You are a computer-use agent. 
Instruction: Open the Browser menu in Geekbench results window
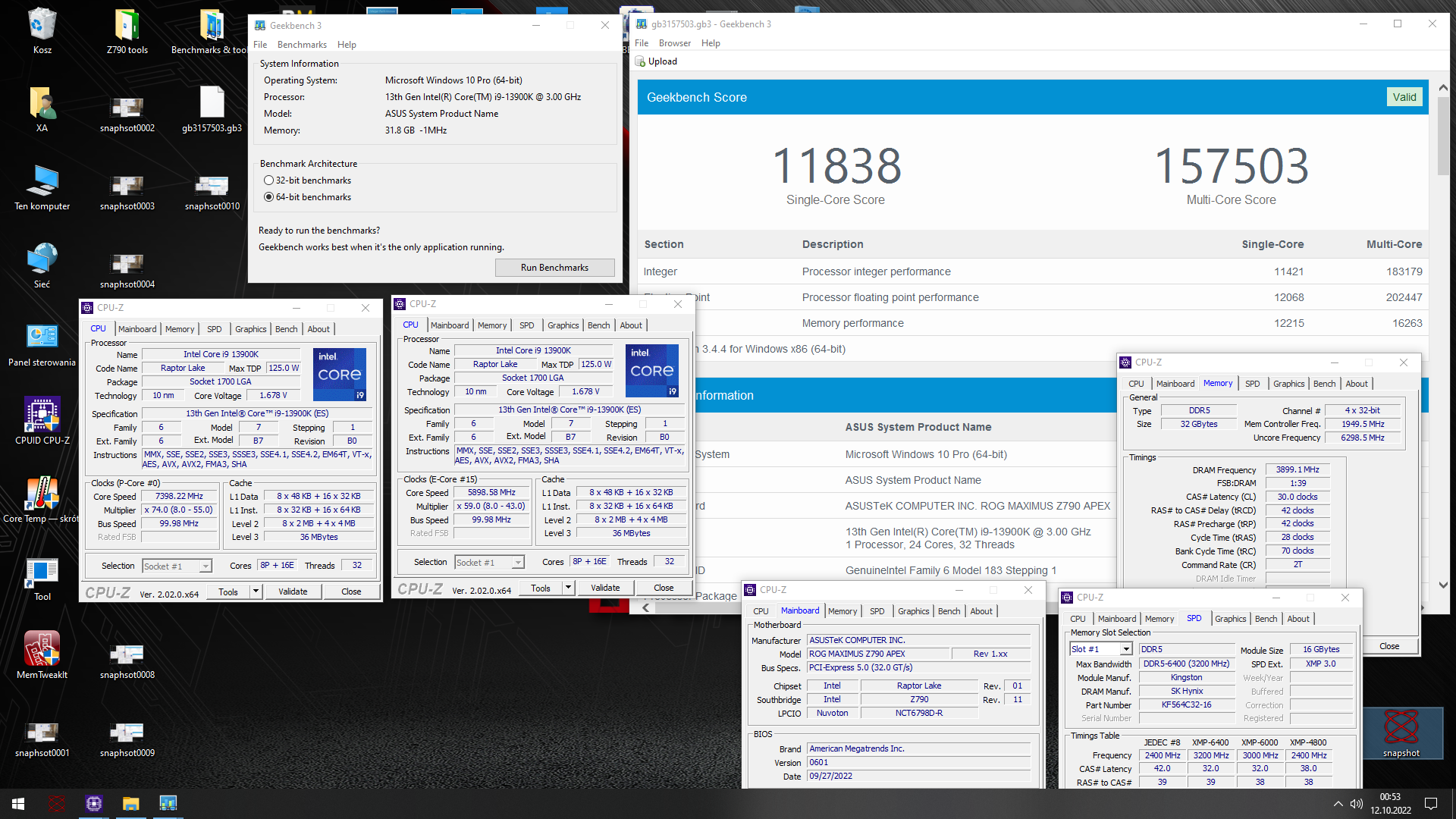[x=674, y=43]
